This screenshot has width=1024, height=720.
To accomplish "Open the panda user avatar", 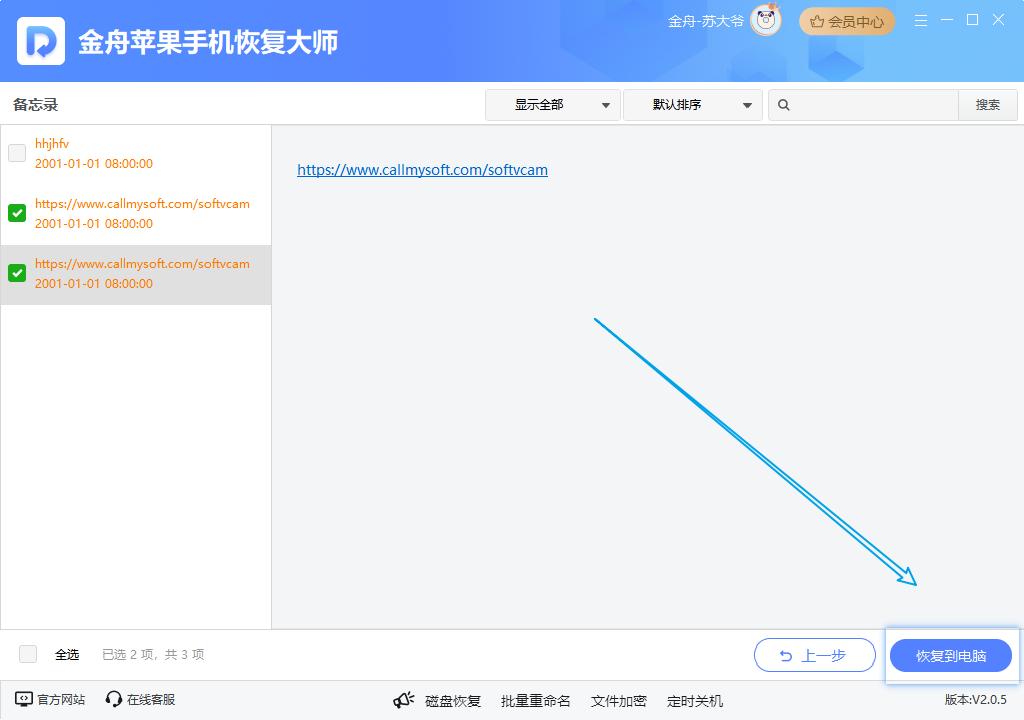I will (x=766, y=21).
